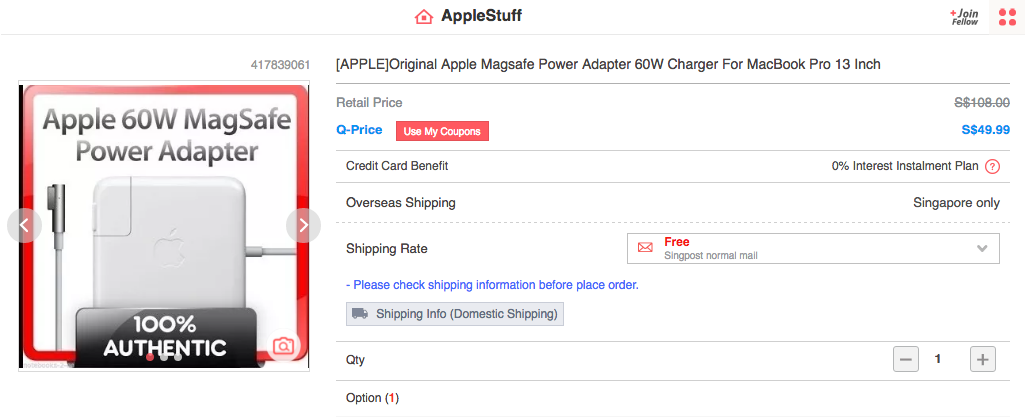Open the AppleStuff shop title link
1026x417 pixels.
[x=482, y=16]
